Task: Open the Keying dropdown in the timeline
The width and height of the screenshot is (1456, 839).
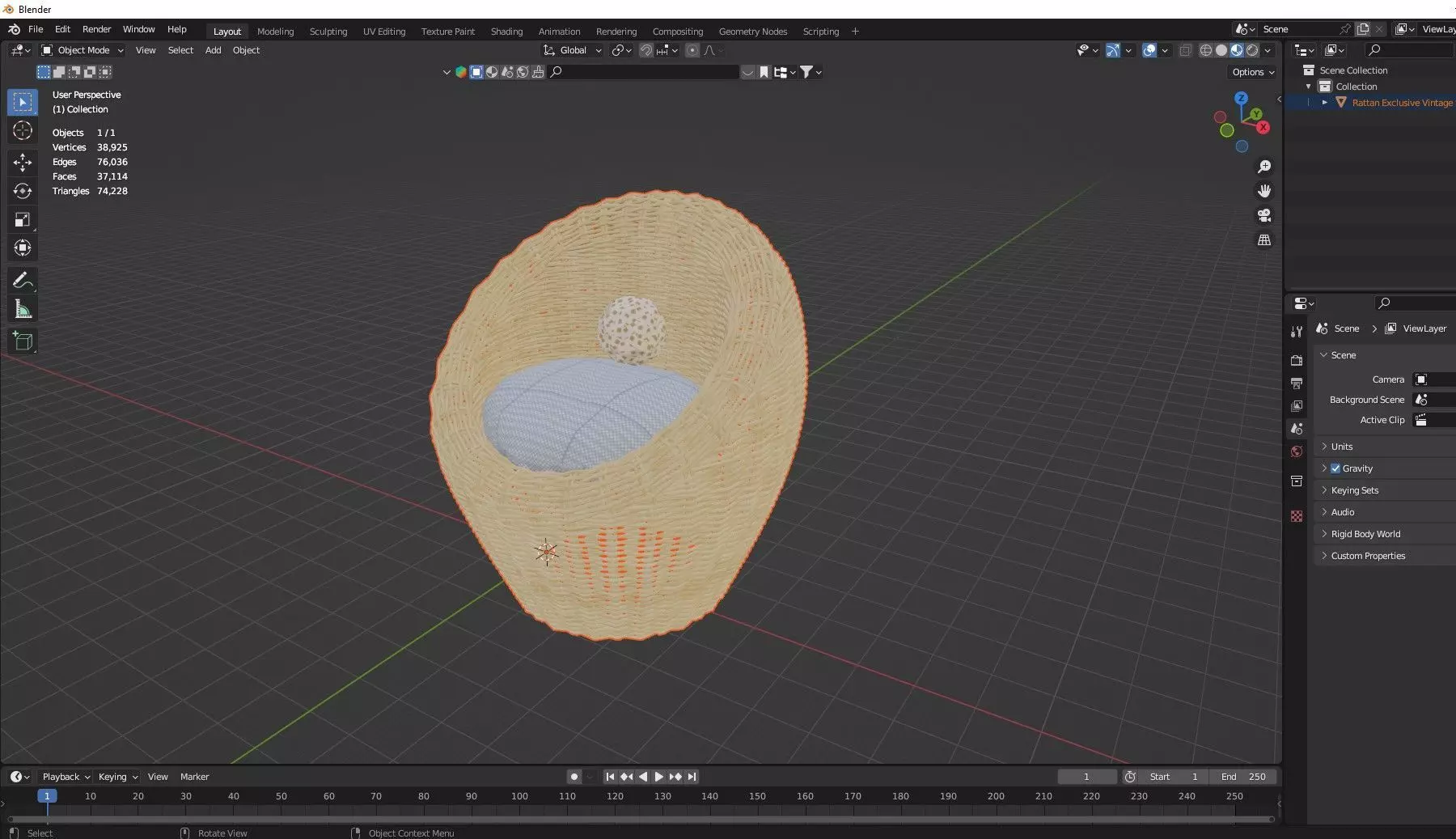Action: click(x=117, y=777)
